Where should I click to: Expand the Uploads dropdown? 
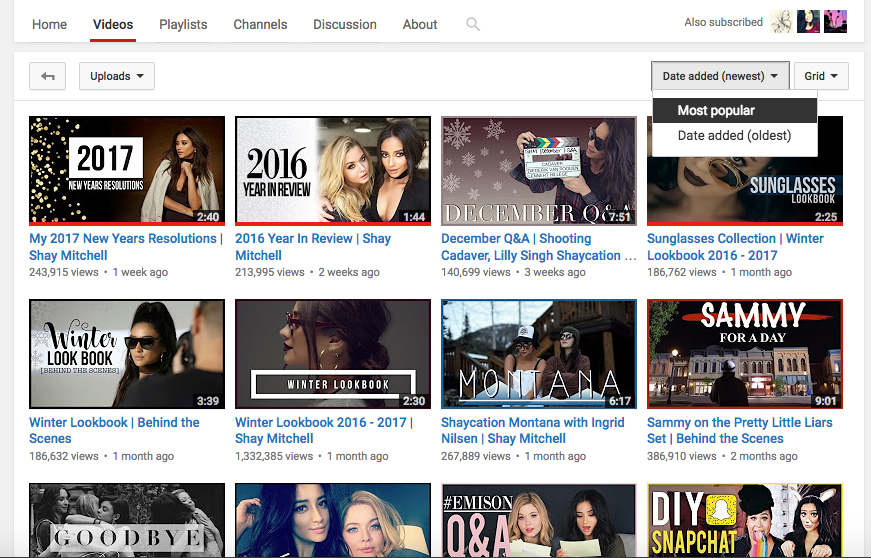tap(117, 76)
